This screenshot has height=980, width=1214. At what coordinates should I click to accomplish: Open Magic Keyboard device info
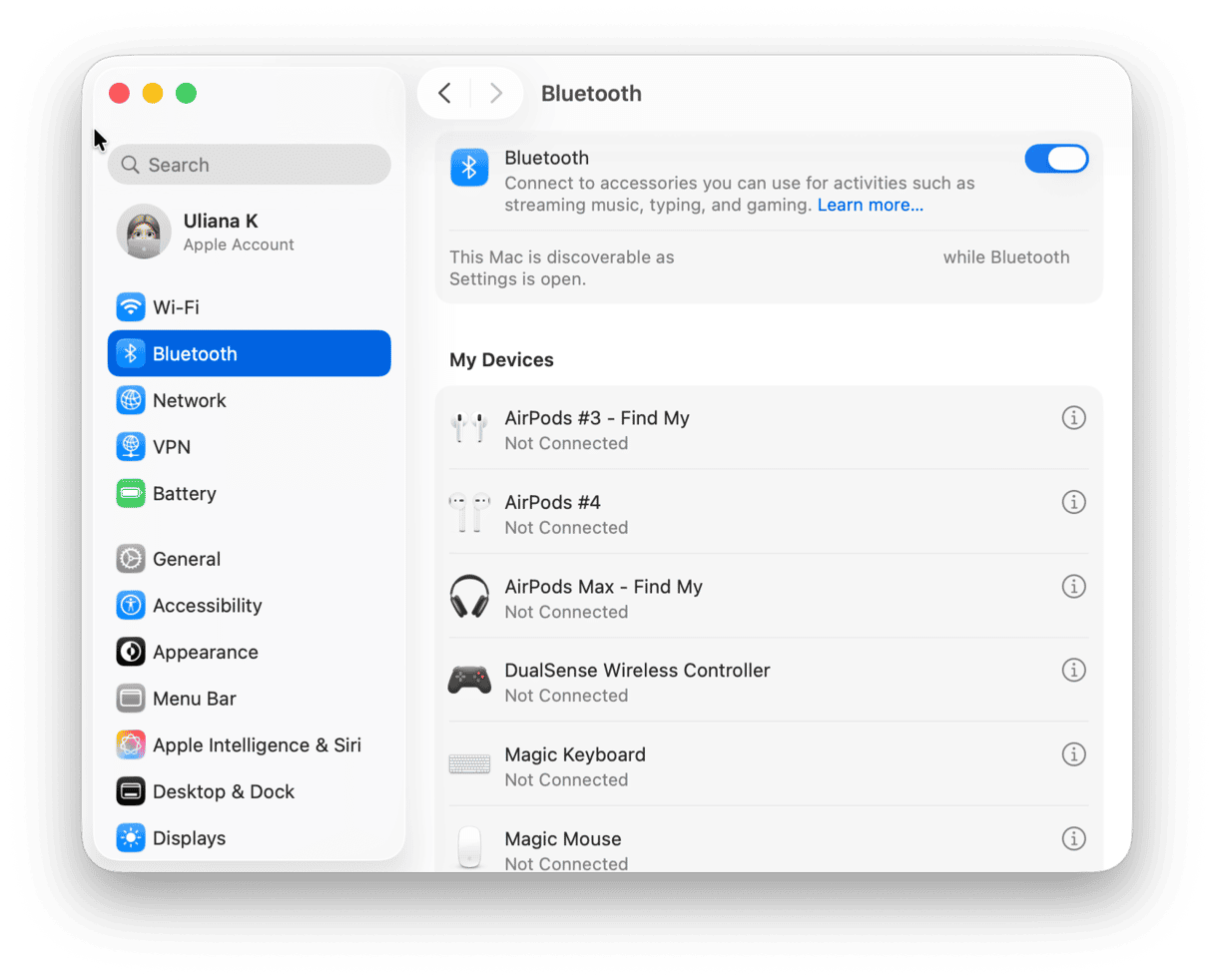1073,754
